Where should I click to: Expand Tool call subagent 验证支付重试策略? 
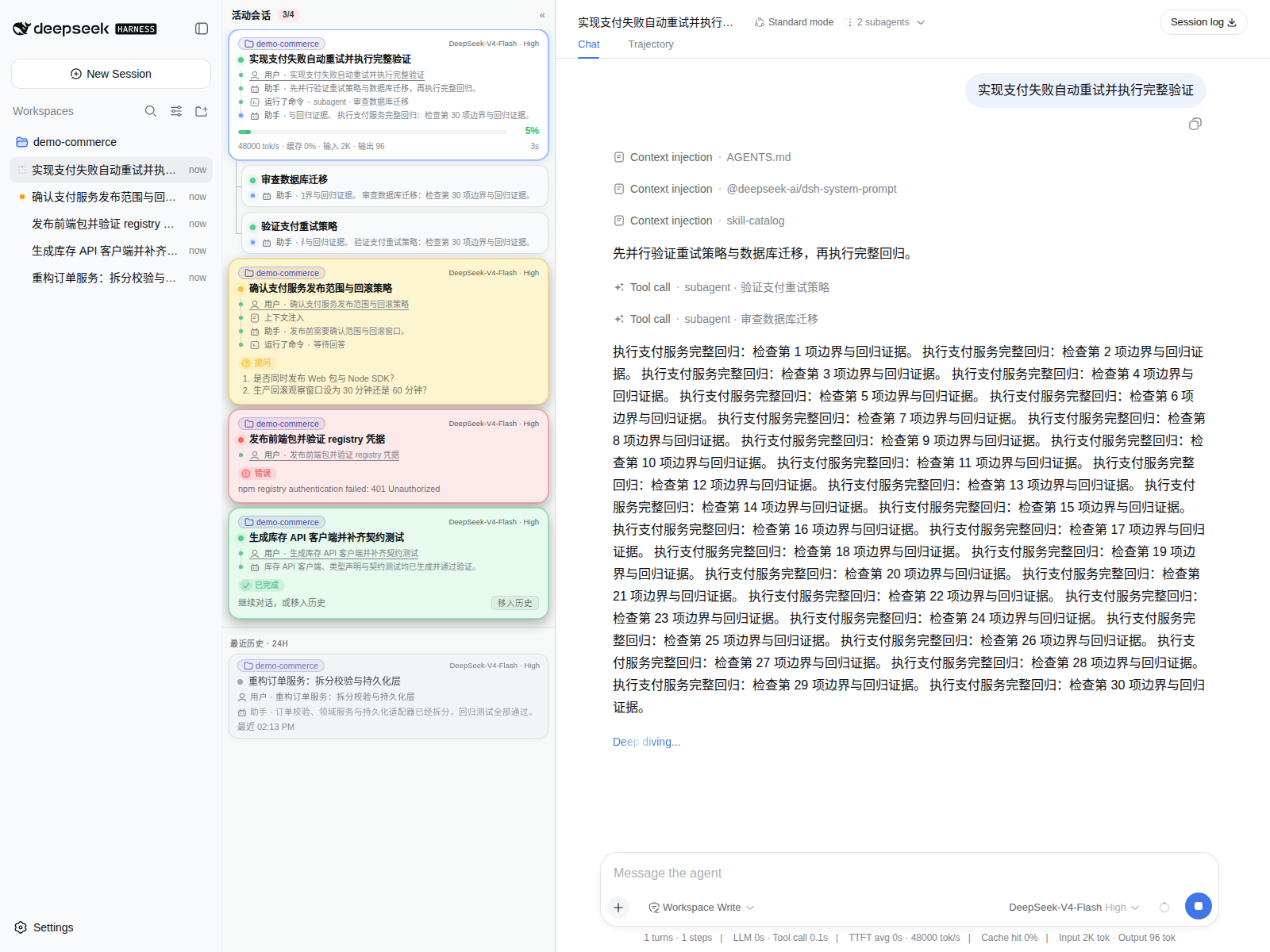[x=722, y=287]
